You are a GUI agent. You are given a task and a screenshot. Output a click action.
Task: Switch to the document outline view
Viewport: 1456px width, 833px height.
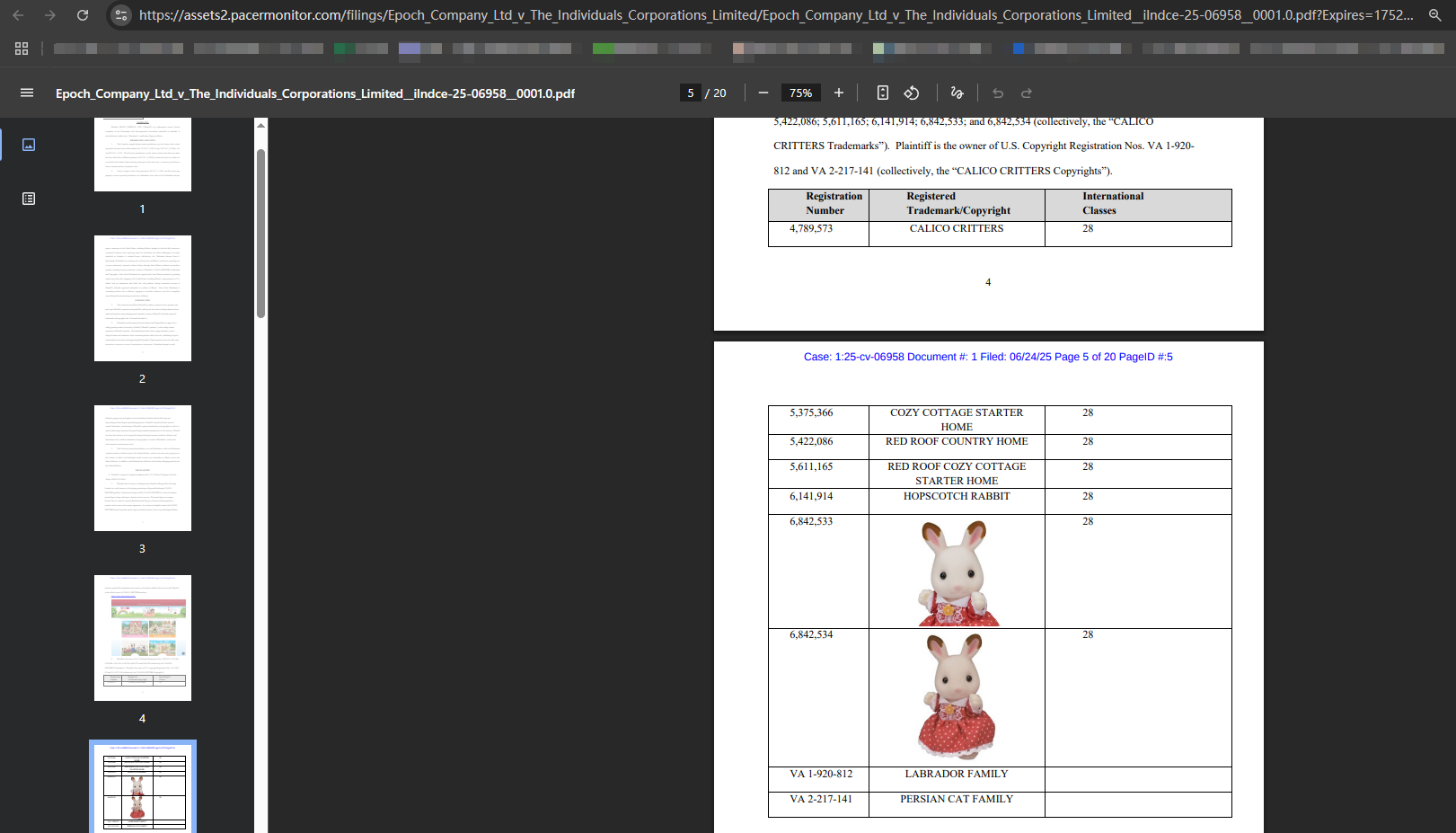click(29, 199)
